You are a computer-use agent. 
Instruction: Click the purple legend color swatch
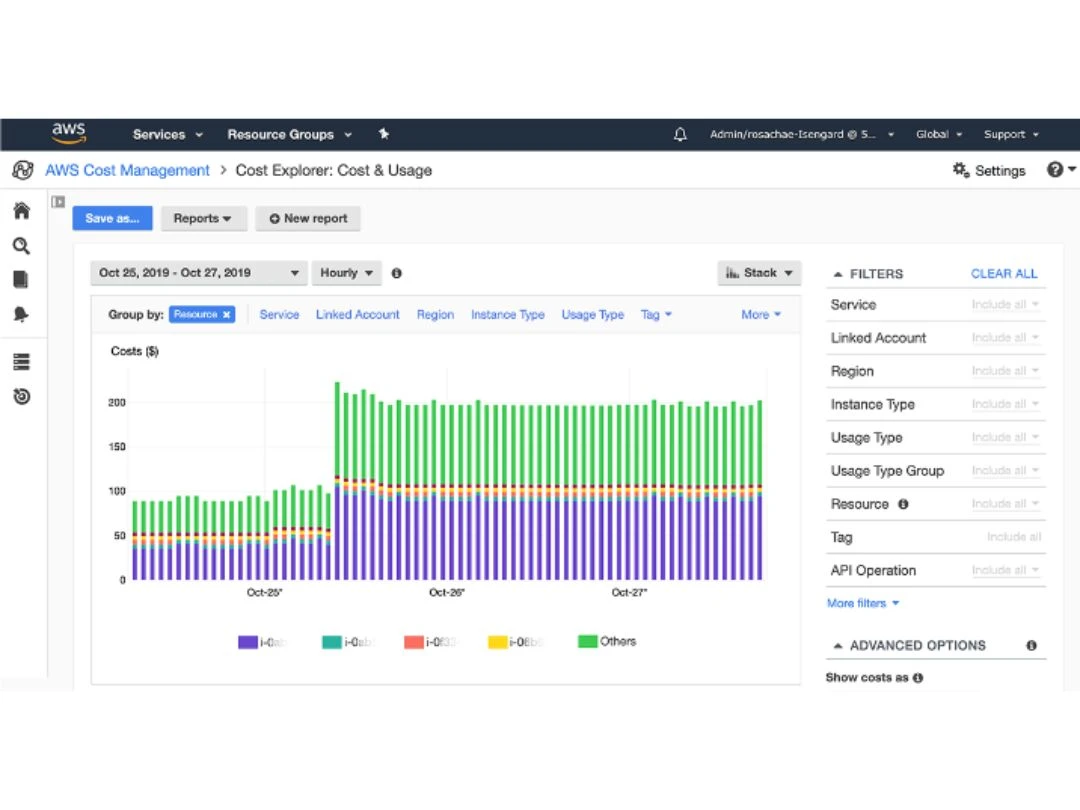pyautogui.click(x=248, y=642)
